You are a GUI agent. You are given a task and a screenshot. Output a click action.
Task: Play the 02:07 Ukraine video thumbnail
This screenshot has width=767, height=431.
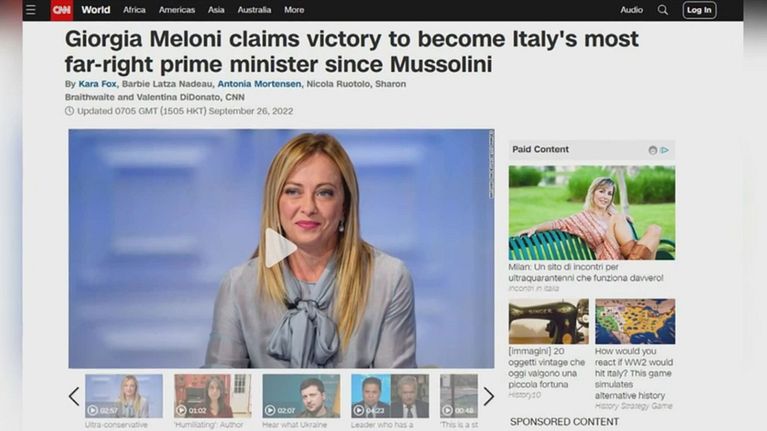tap(301, 396)
